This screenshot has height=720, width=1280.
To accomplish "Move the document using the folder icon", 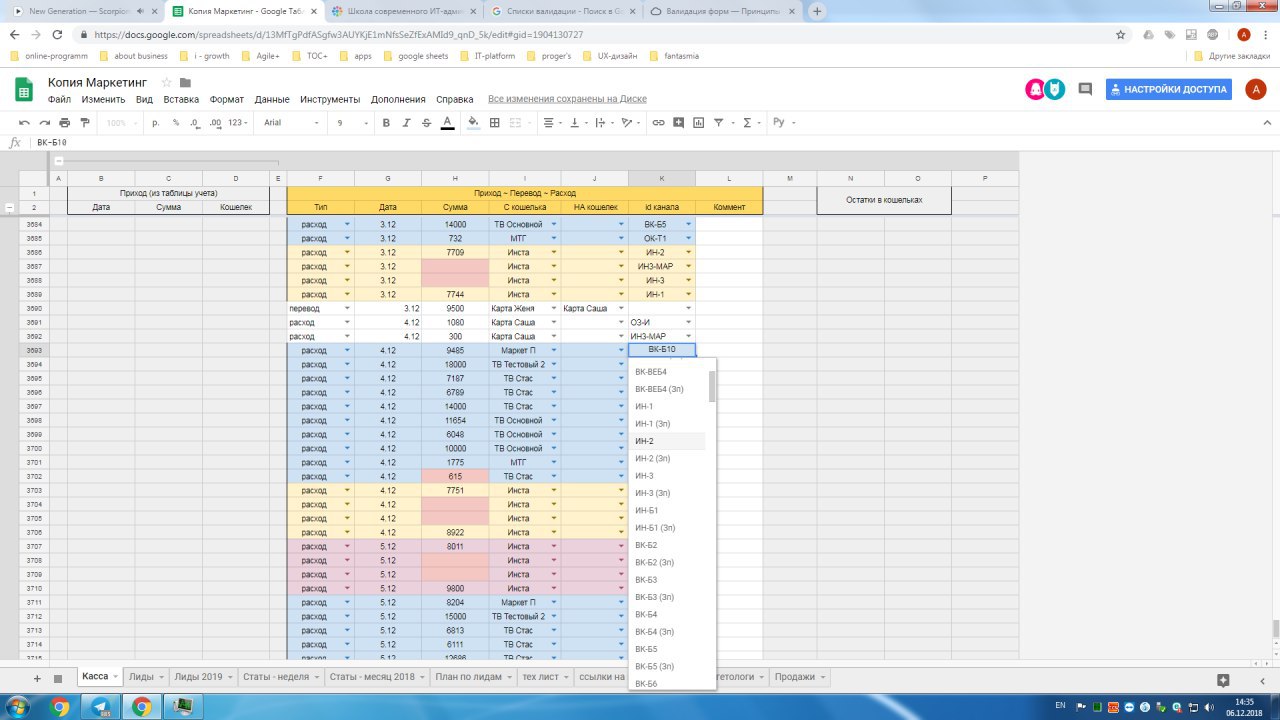I will pos(185,82).
